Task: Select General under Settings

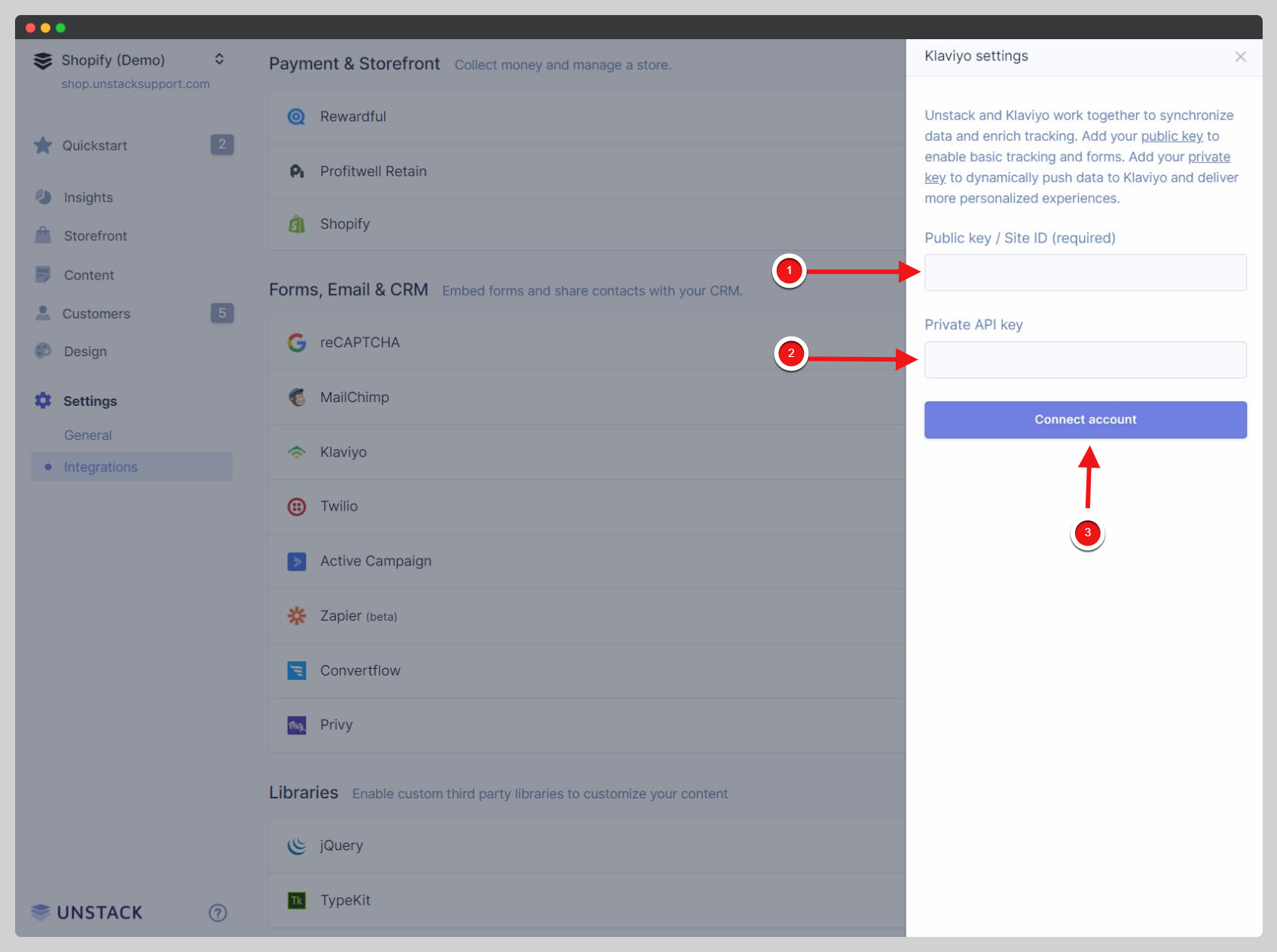Action: tap(87, 435)
